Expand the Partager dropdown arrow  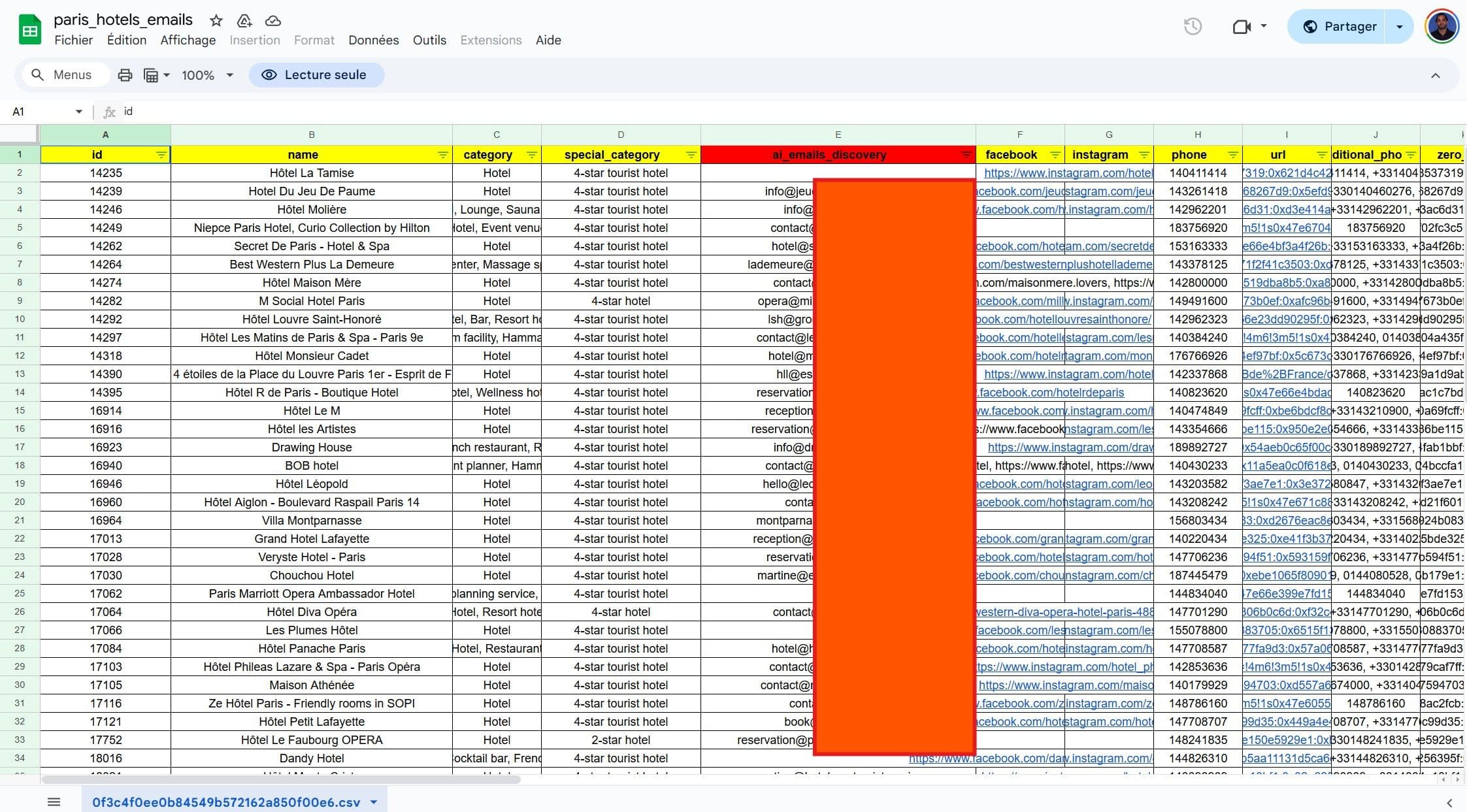point(1399,27)
